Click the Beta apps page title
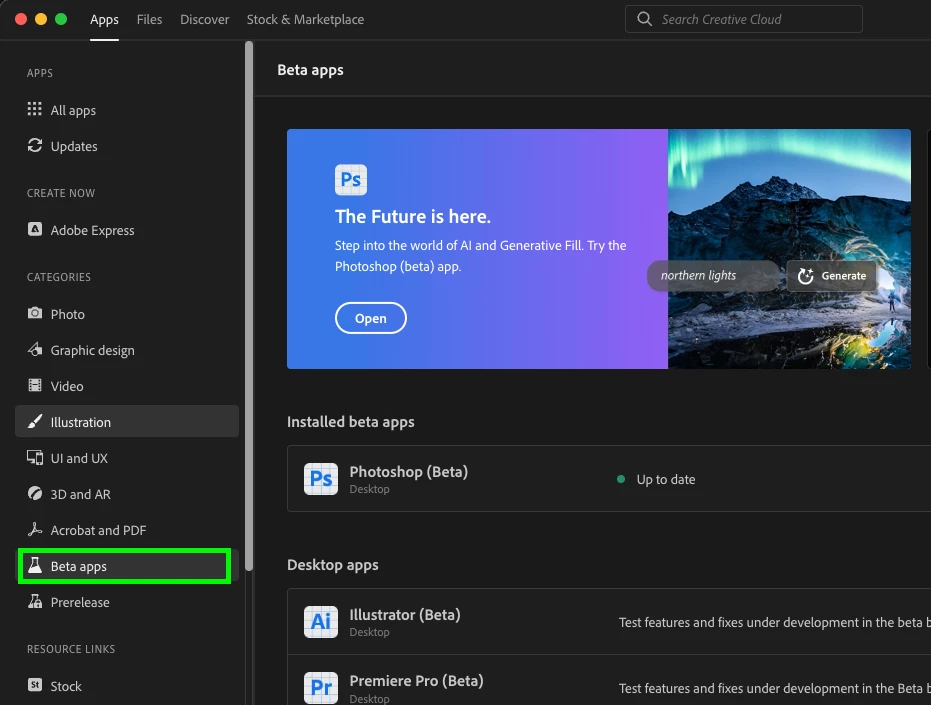This screenshot has height=705, width=931. click(x=310, y=70)
